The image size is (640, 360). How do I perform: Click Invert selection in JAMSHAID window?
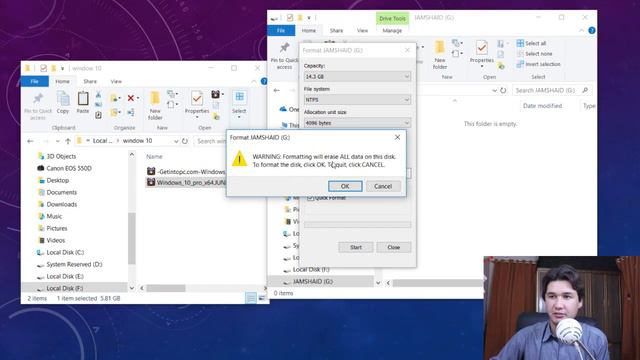tap(538, 64)
